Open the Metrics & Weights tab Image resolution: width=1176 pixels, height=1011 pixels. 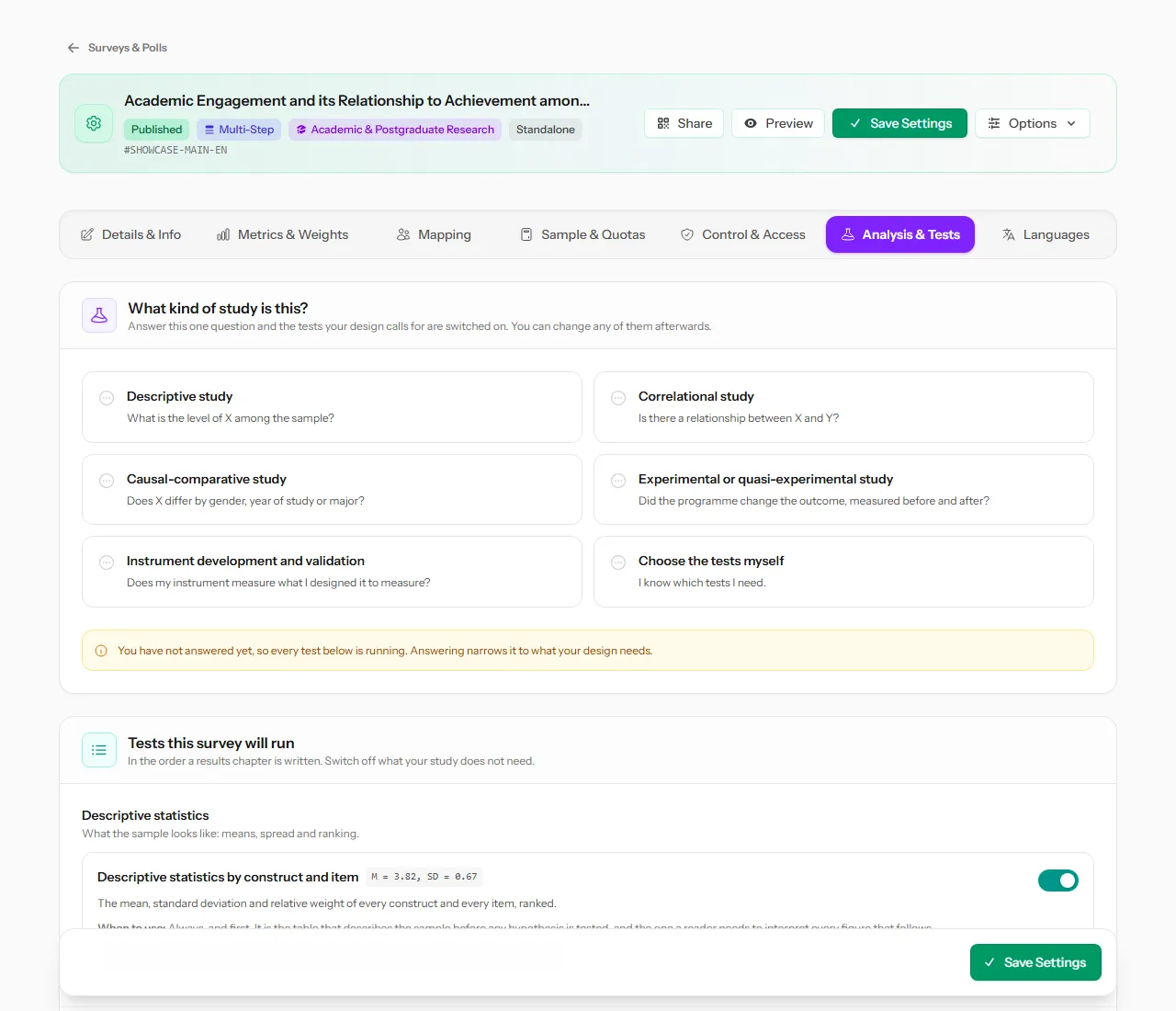click(x=283, y=234)
